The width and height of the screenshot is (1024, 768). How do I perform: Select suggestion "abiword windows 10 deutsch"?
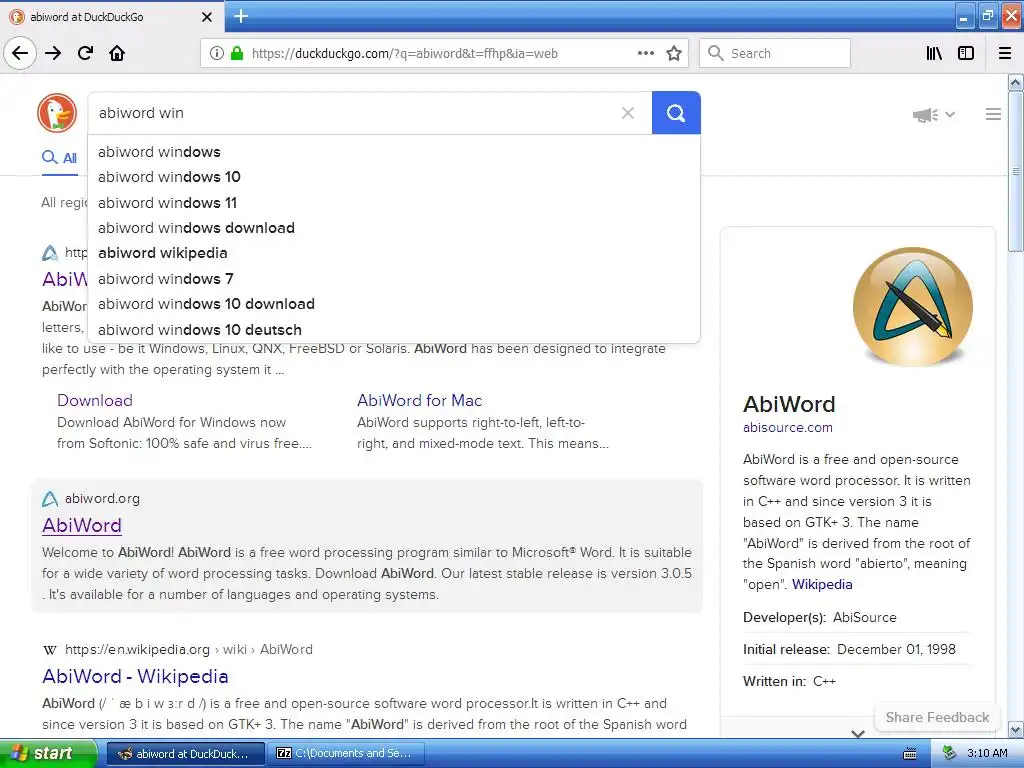[x=394, y=330]
